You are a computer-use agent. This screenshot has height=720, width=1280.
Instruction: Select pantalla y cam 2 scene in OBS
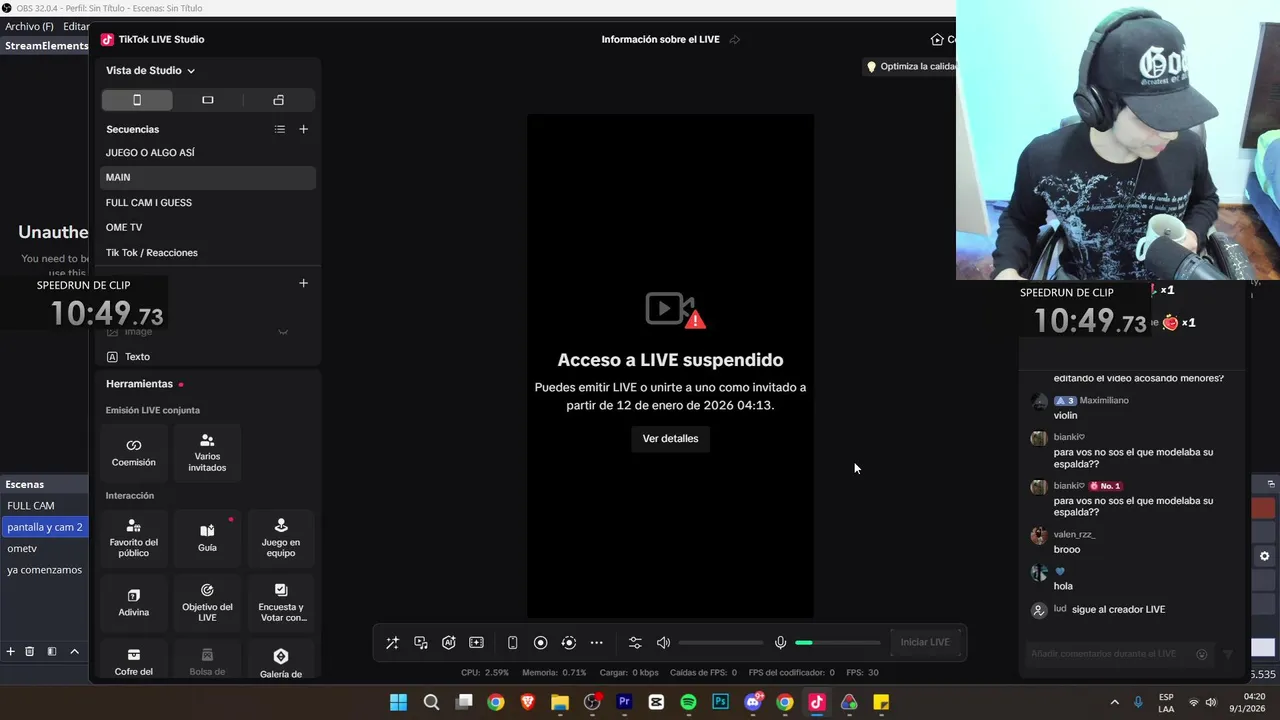pyautogui.click(x=44, y=527)
